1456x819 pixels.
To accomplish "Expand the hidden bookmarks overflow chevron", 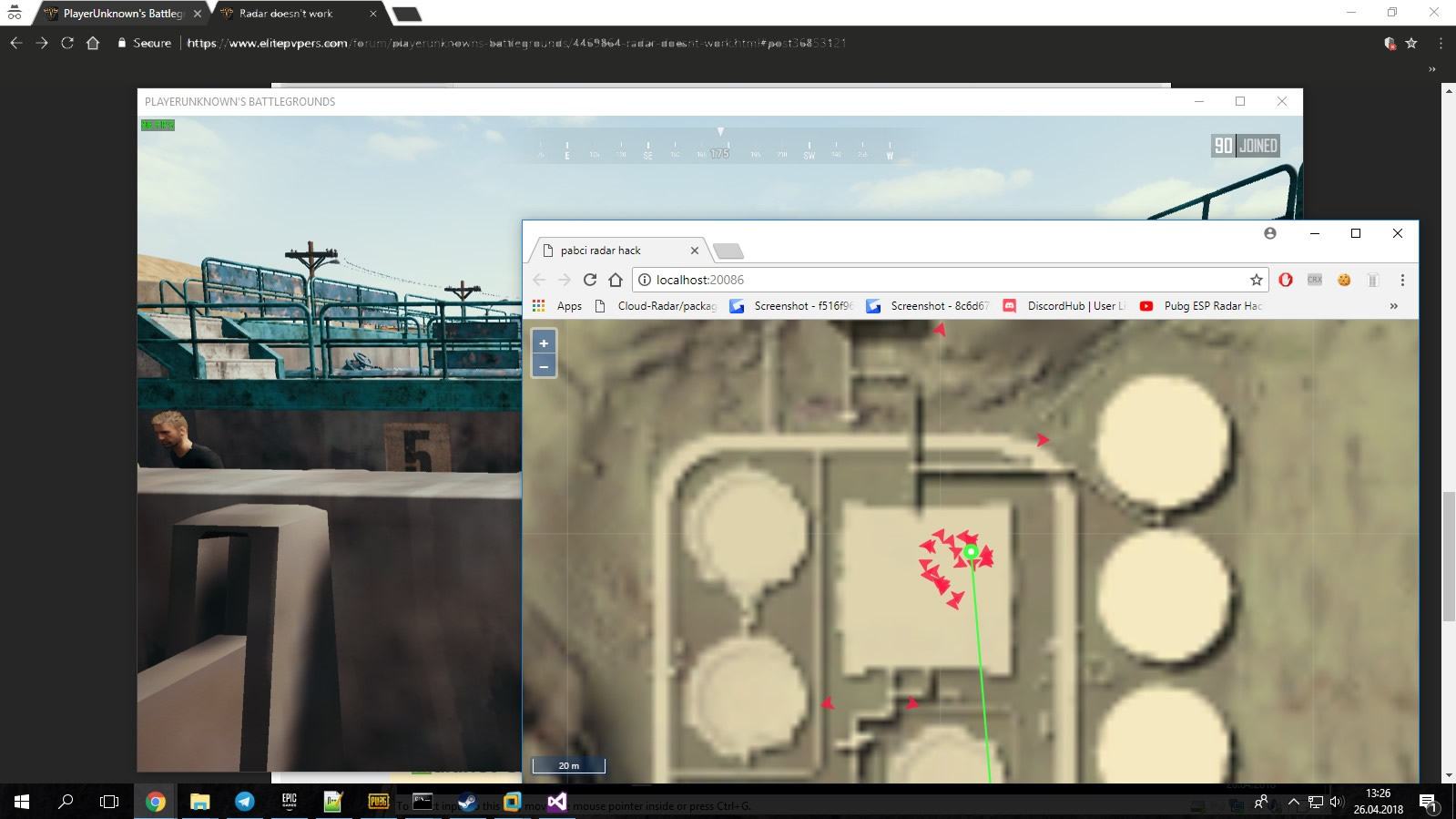I will pyautogui.click(x=1393, y=306).
